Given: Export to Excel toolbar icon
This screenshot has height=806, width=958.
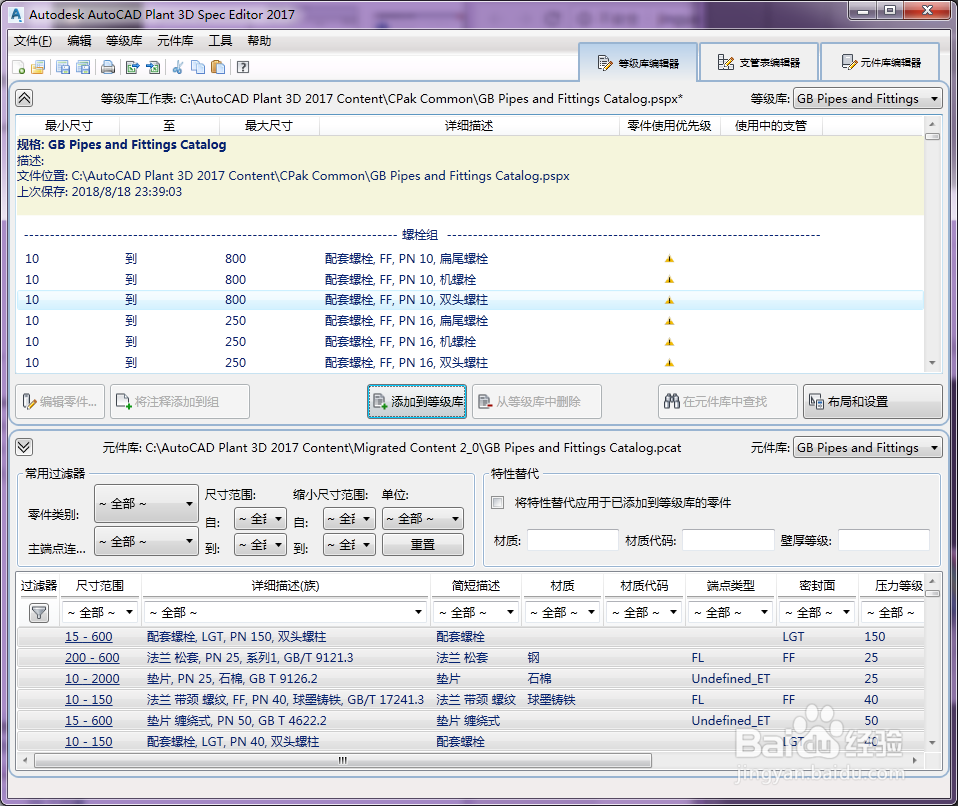Looking at the screenshot, I should click(x=133, y=67).
